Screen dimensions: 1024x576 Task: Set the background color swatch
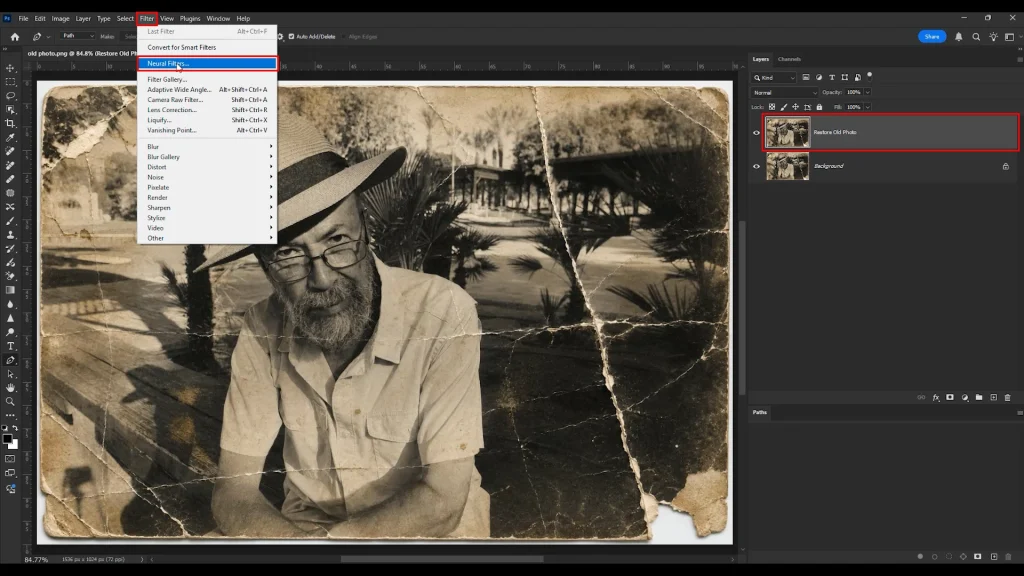tap(15, 446)
